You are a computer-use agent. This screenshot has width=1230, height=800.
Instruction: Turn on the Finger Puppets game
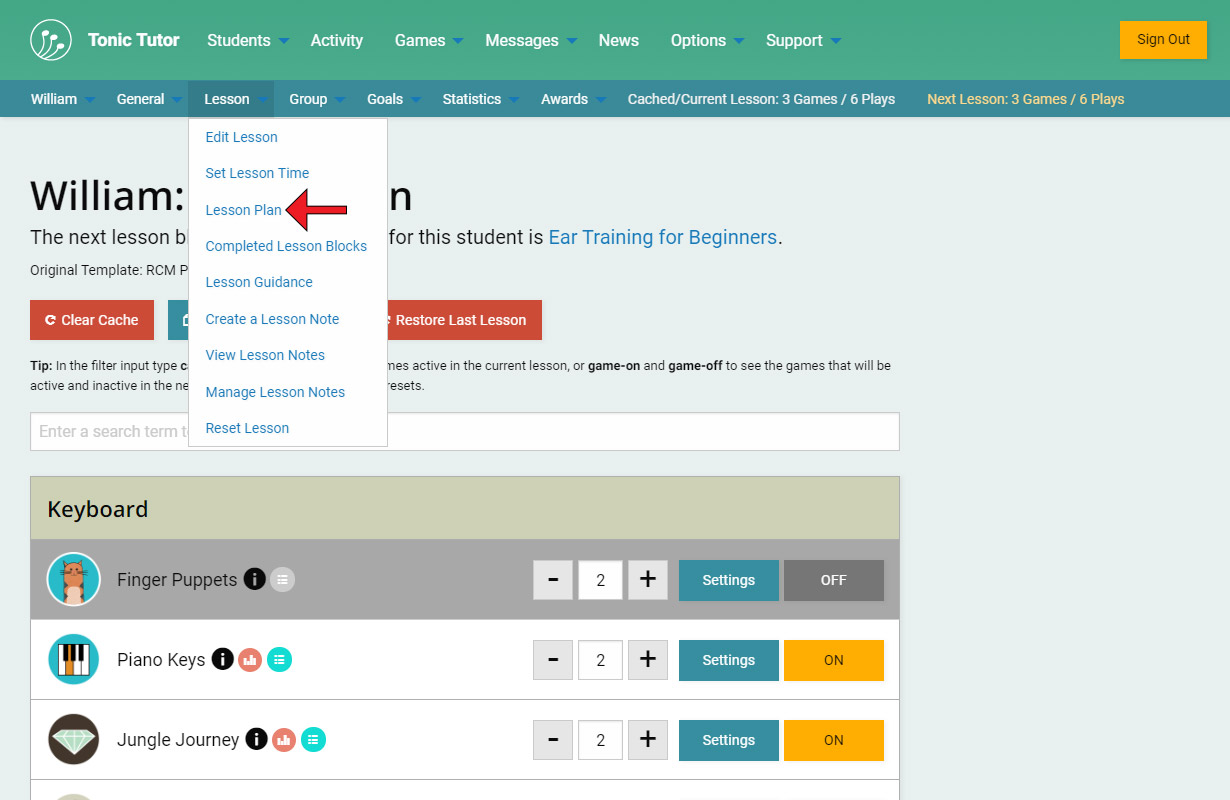[x=833, y=580]
